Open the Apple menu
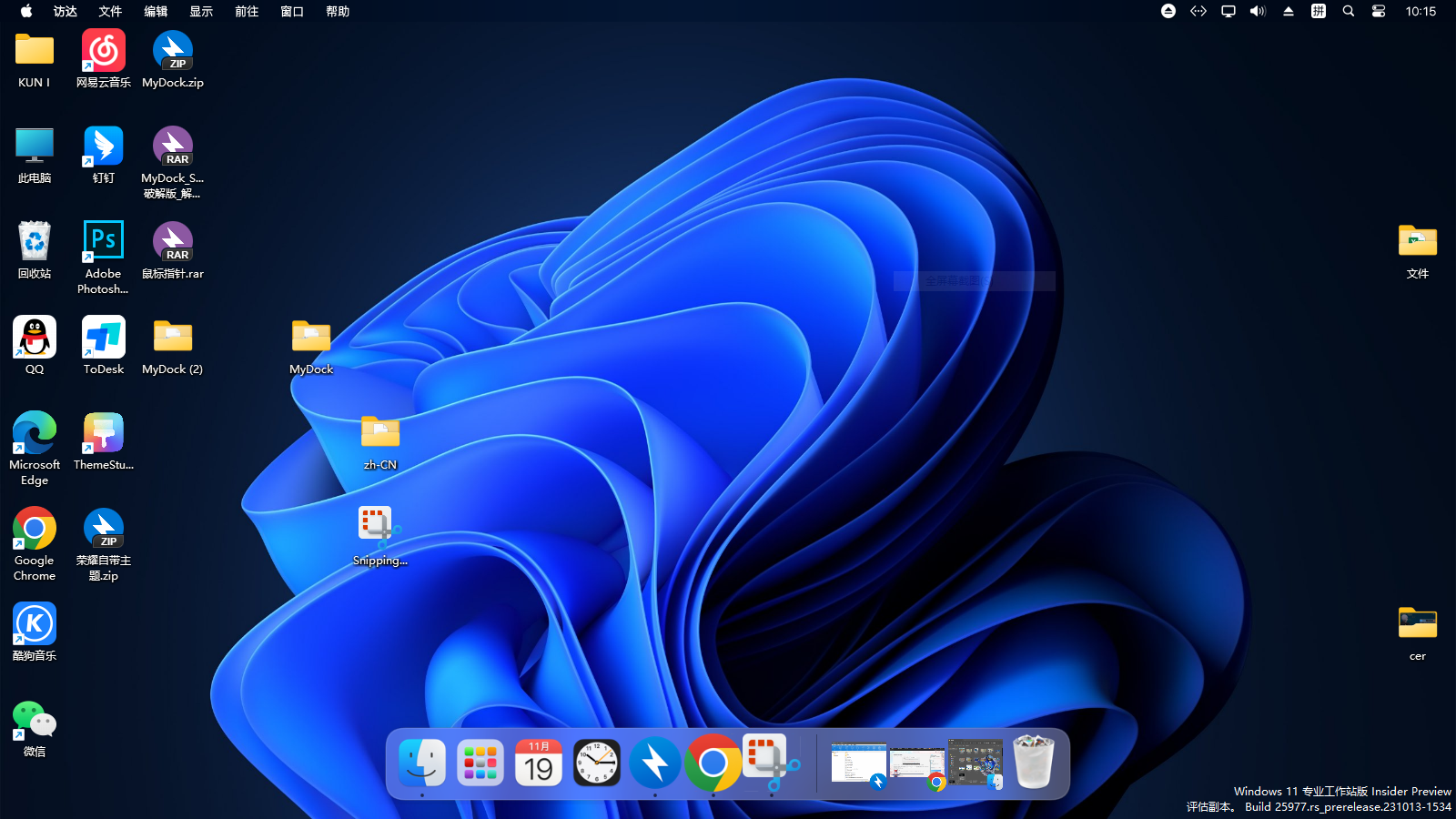Viewport: 1456px width, 819px height. coord(26,12)
